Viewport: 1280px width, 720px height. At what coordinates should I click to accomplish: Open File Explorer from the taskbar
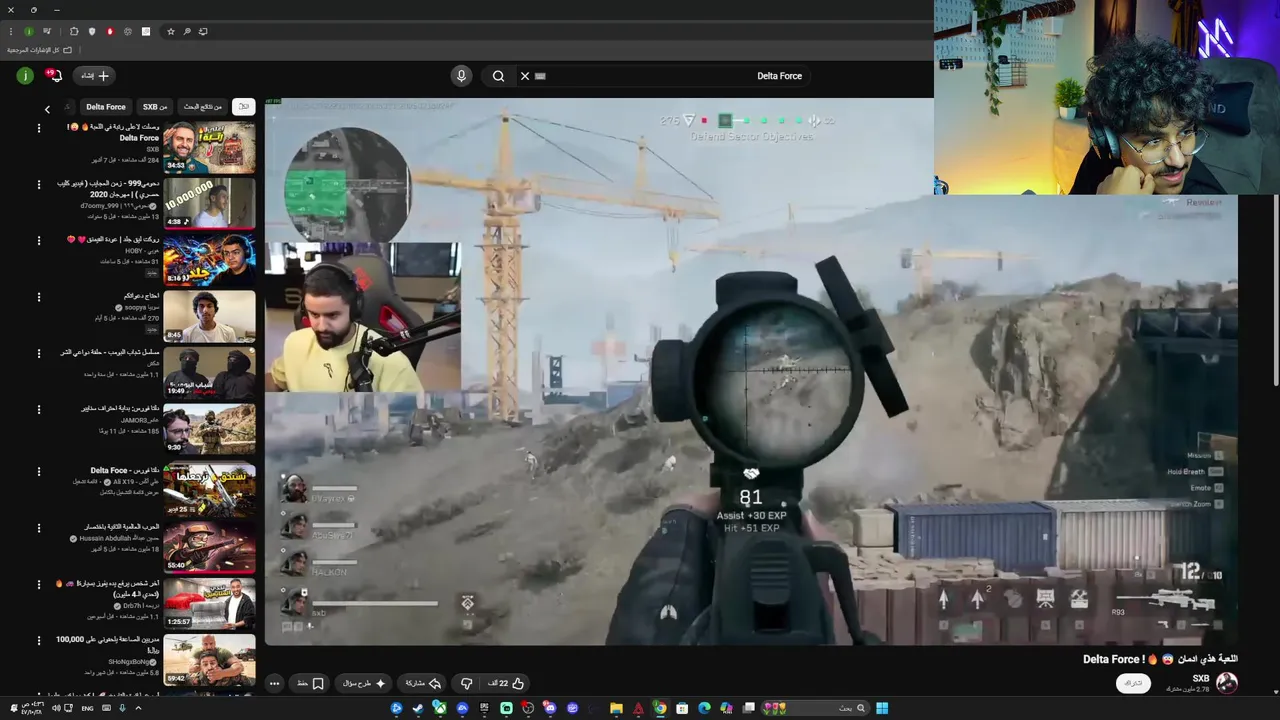616,708
